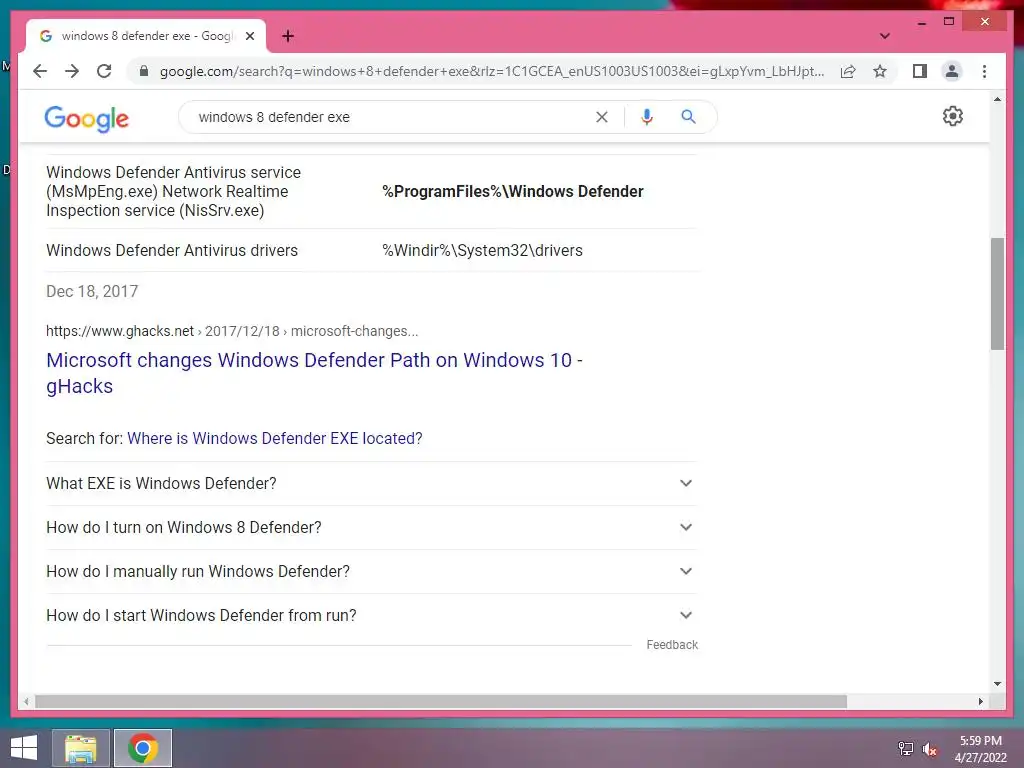
Task: Go to the Google logo homepage
Action: [x=87, y=119]
